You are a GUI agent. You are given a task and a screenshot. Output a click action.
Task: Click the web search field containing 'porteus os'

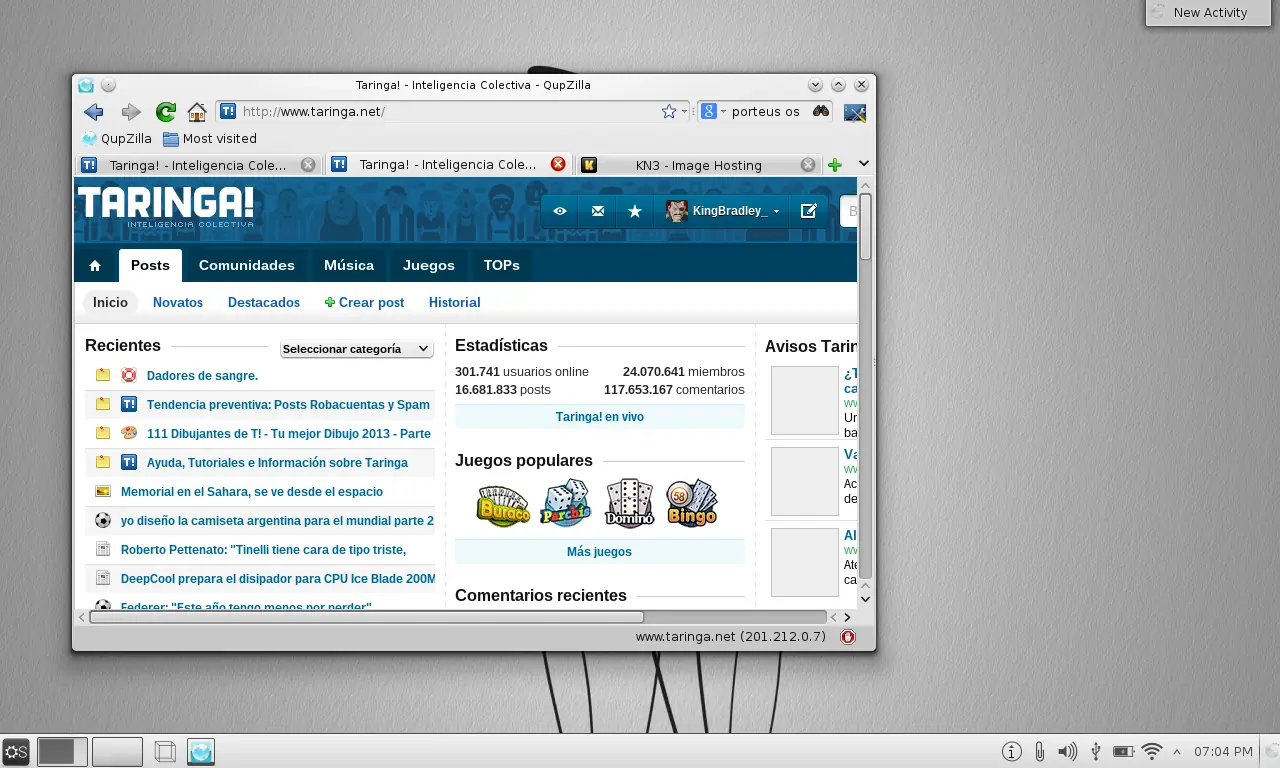point(766,112)
